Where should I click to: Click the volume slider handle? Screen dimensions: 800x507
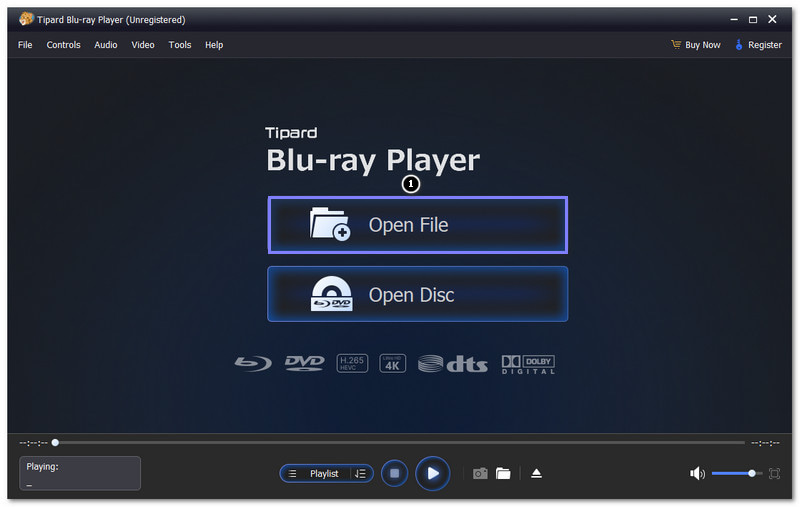[x=752, y=474]
